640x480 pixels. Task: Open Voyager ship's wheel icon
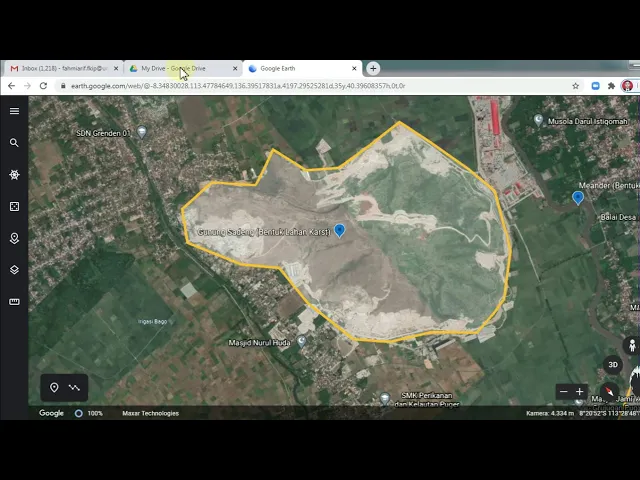click(14, 175)
